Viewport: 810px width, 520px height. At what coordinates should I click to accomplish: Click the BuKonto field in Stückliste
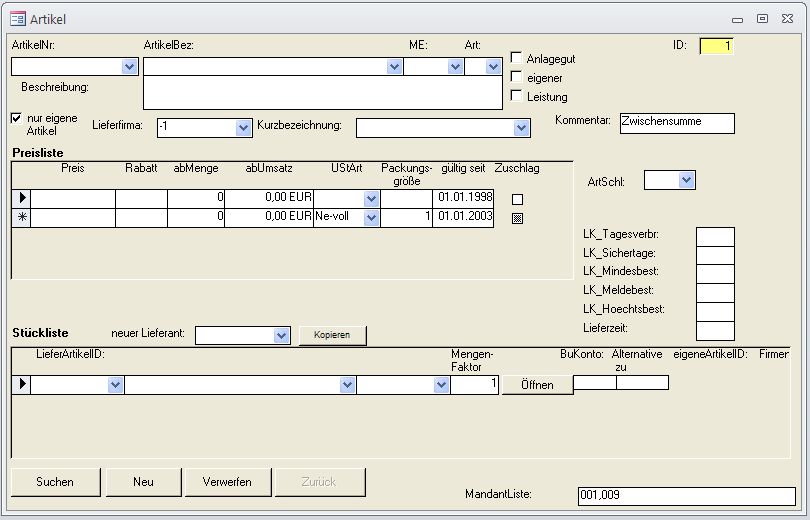point(595,383)
